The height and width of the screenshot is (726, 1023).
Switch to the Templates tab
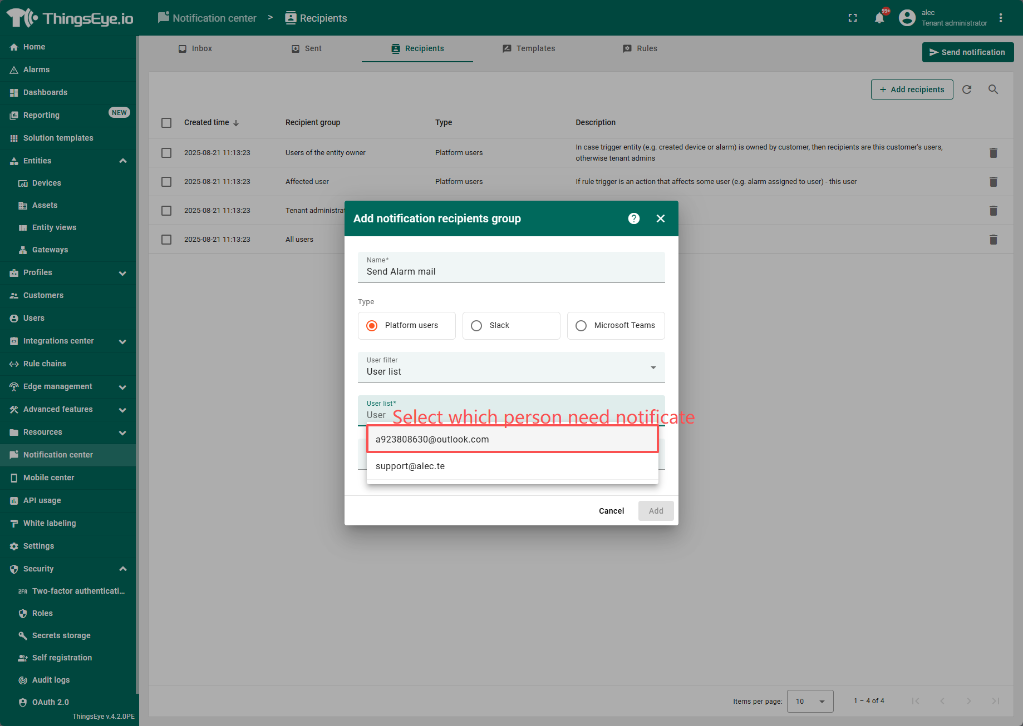tap(528, 49)
